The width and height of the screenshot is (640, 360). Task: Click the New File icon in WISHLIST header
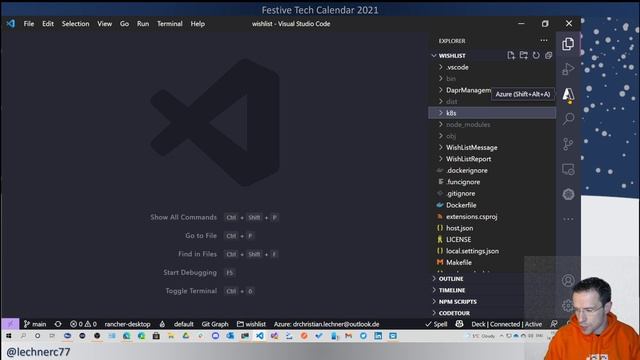[x=511, y=55]
